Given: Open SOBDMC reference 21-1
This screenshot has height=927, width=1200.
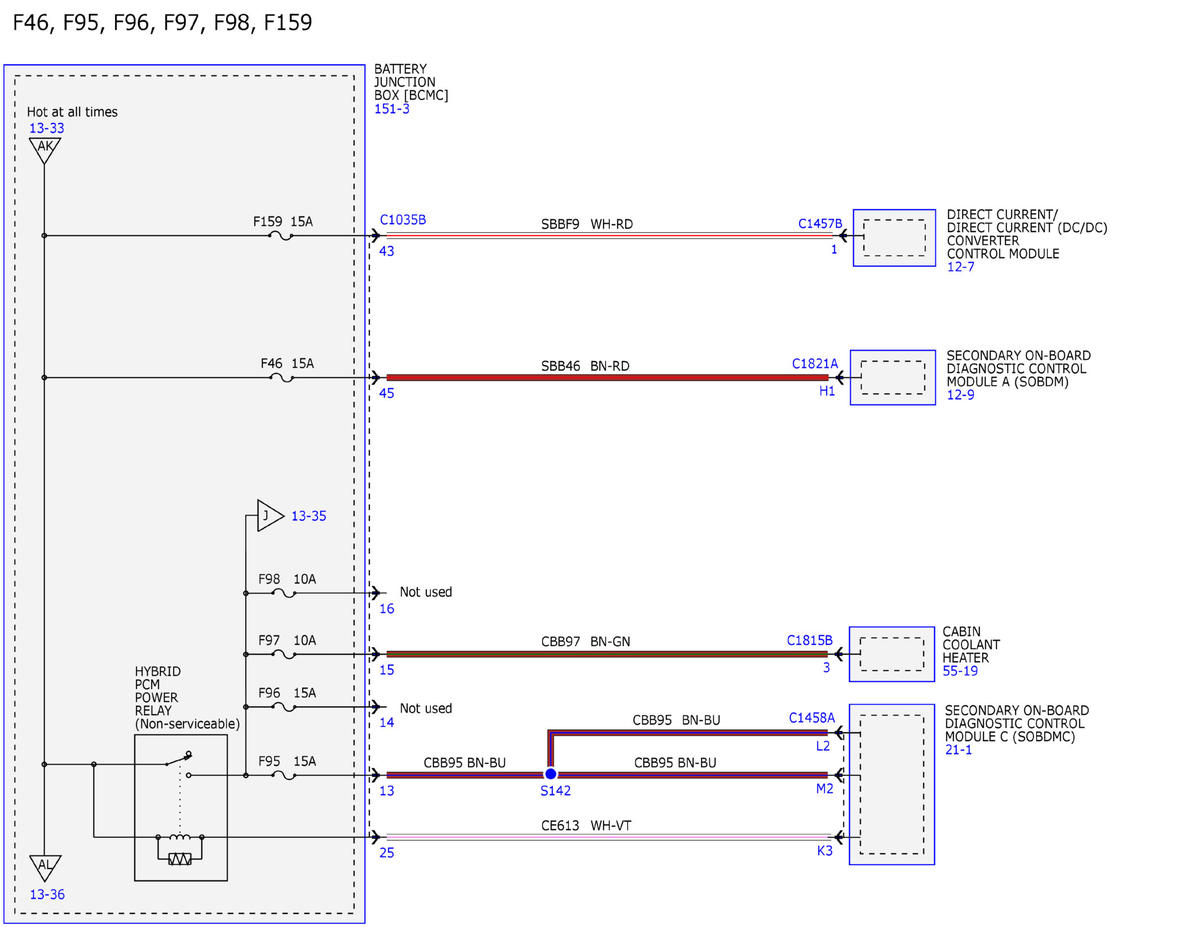Looking at the screenshot, I should pyautogui.click(x=960, y=749).
